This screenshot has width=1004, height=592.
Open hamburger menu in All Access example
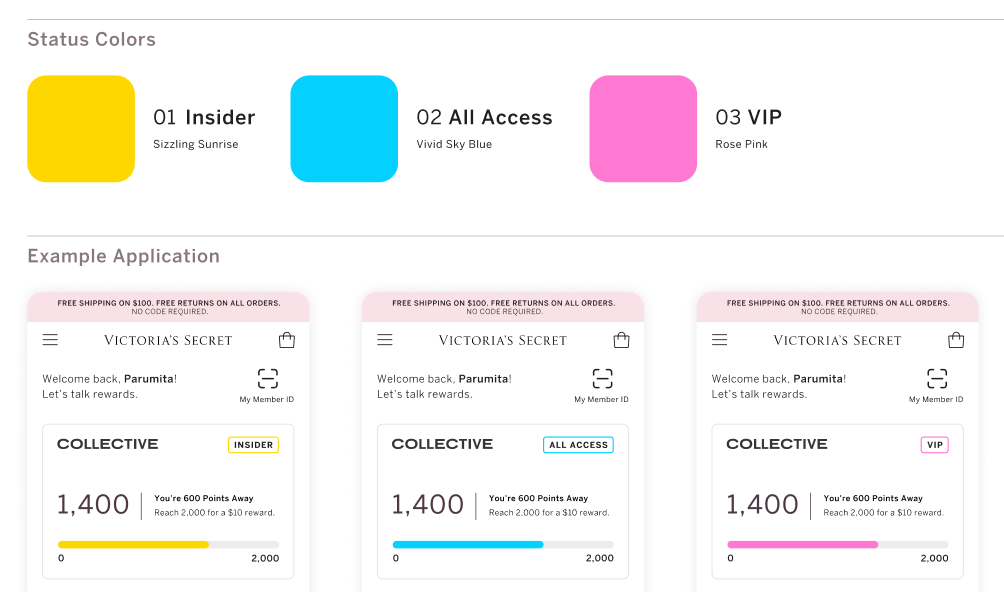[385, 340]
